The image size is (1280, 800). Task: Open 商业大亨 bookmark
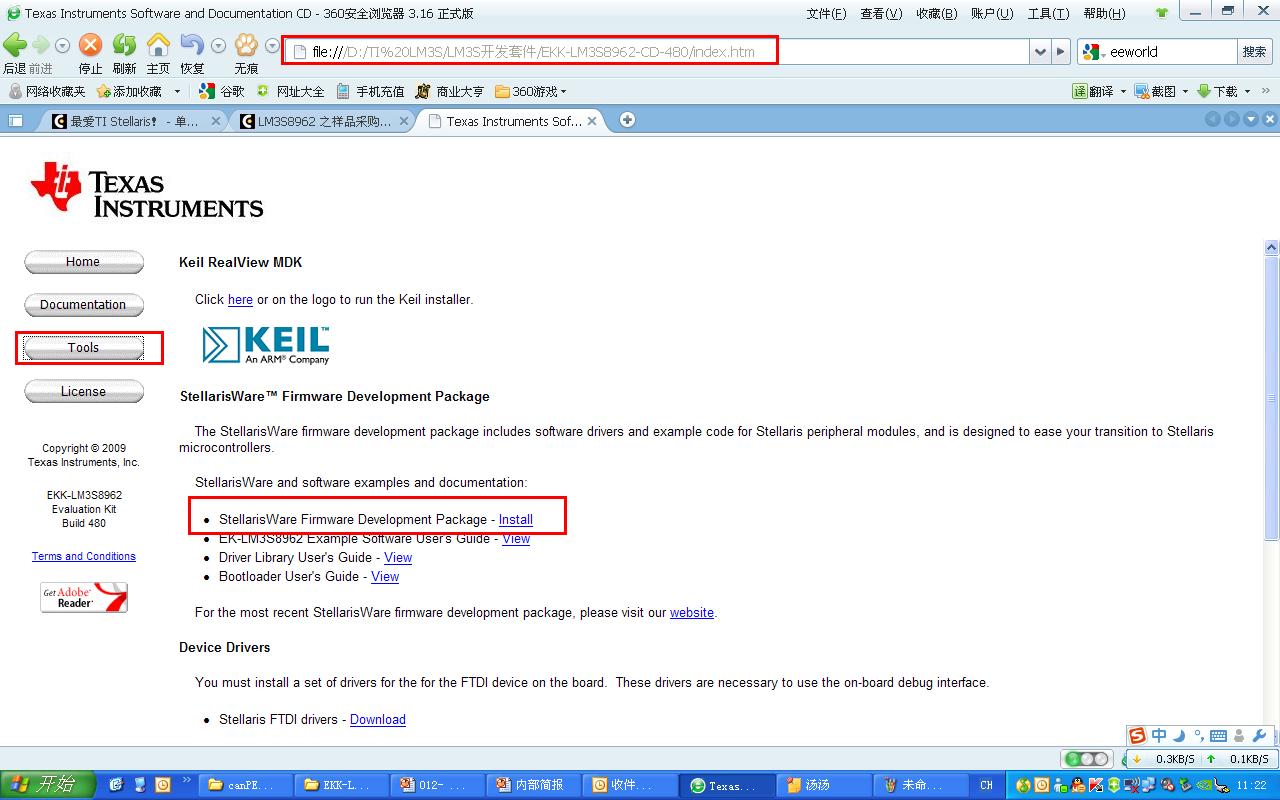pos(450,91)
